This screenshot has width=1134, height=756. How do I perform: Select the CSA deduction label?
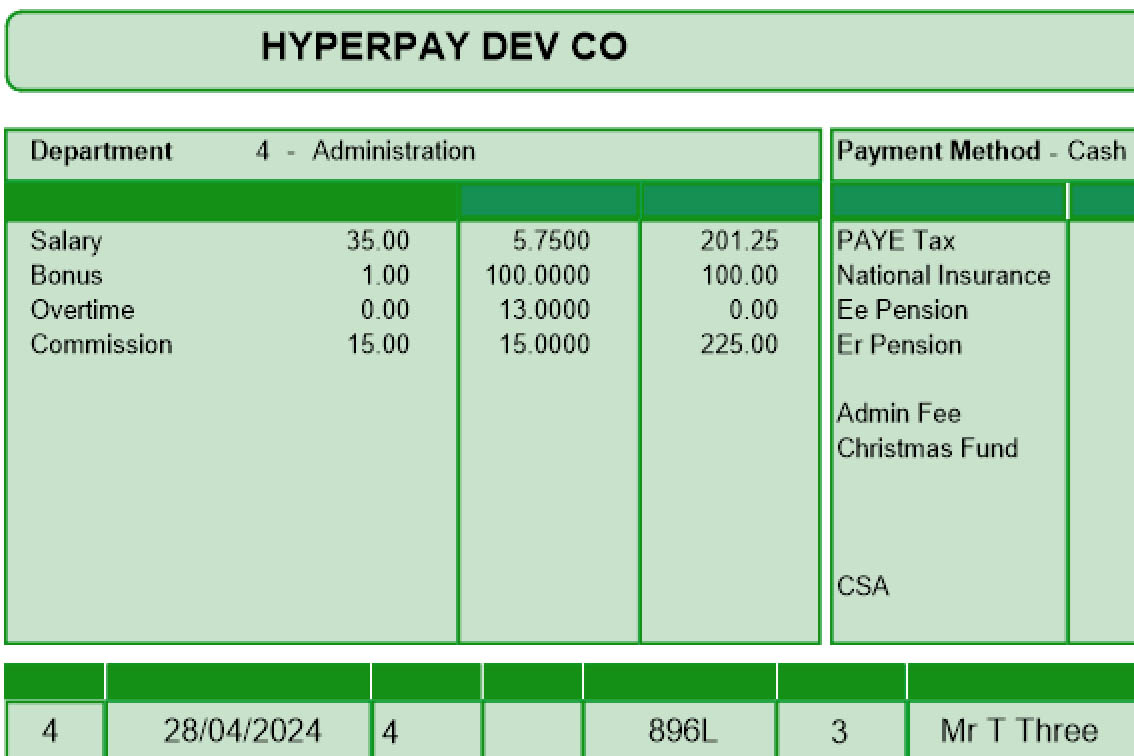click(x=864, y=587)
